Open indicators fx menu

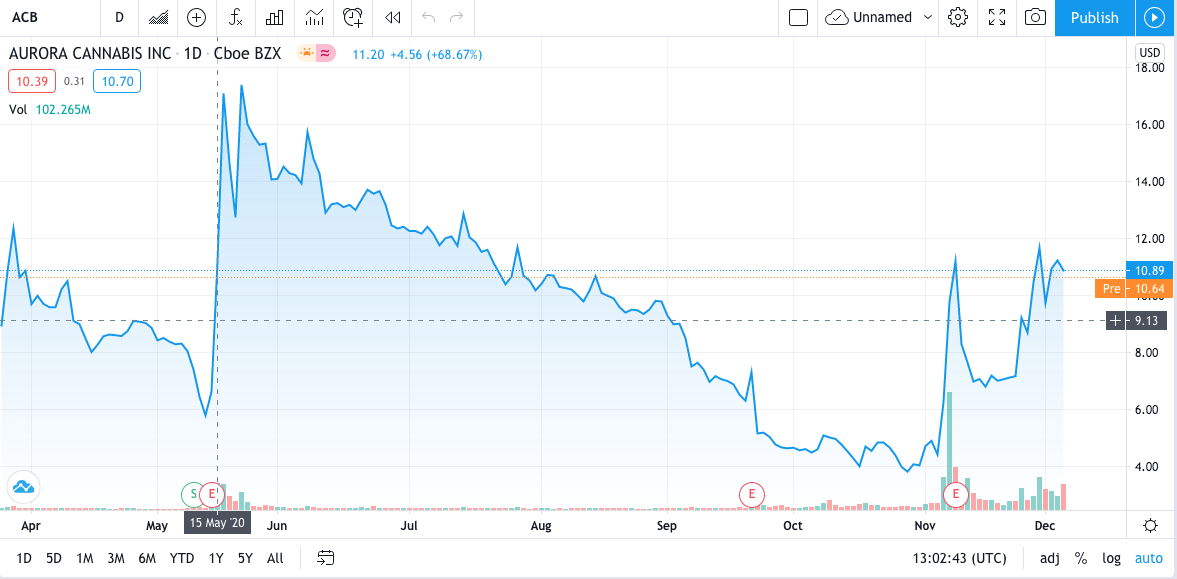coord(236,17)
